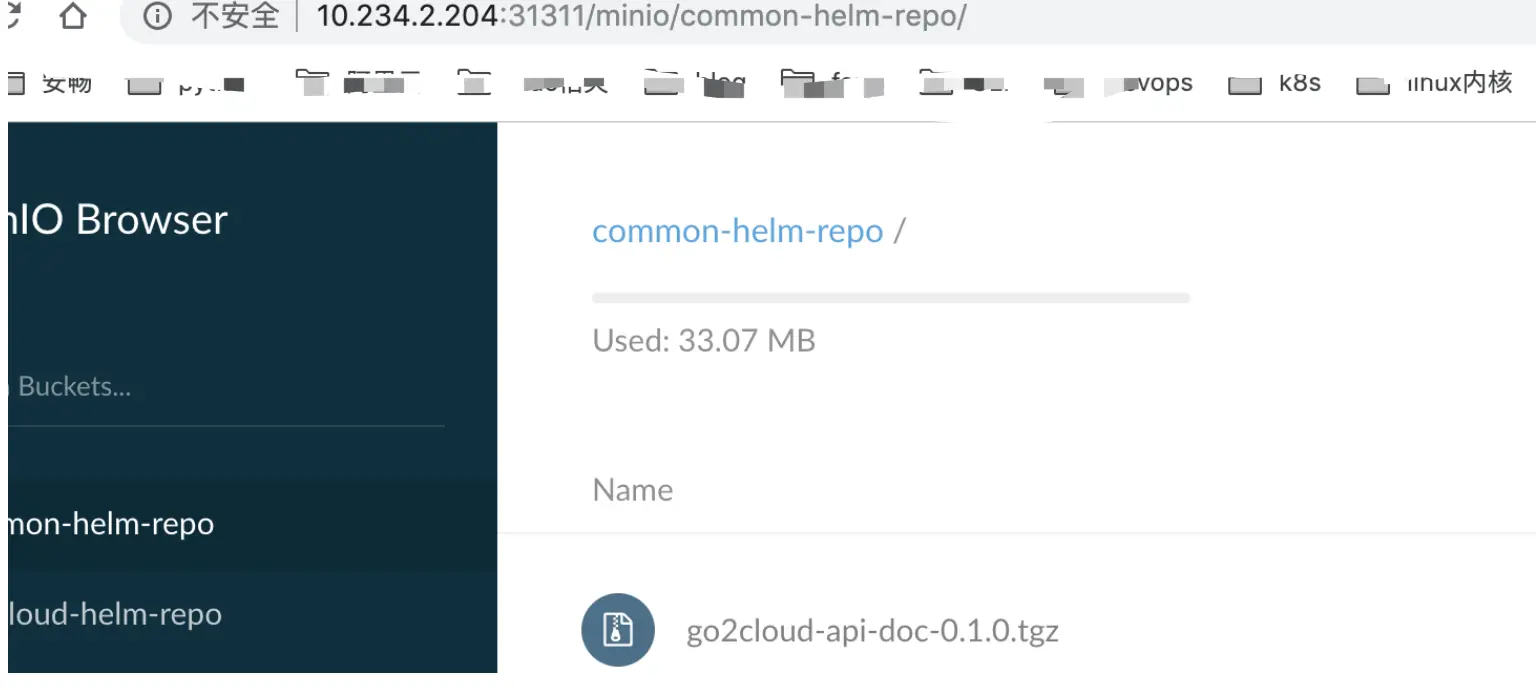
Task: Click the MinIO Browser title
Action: [118, 220]
